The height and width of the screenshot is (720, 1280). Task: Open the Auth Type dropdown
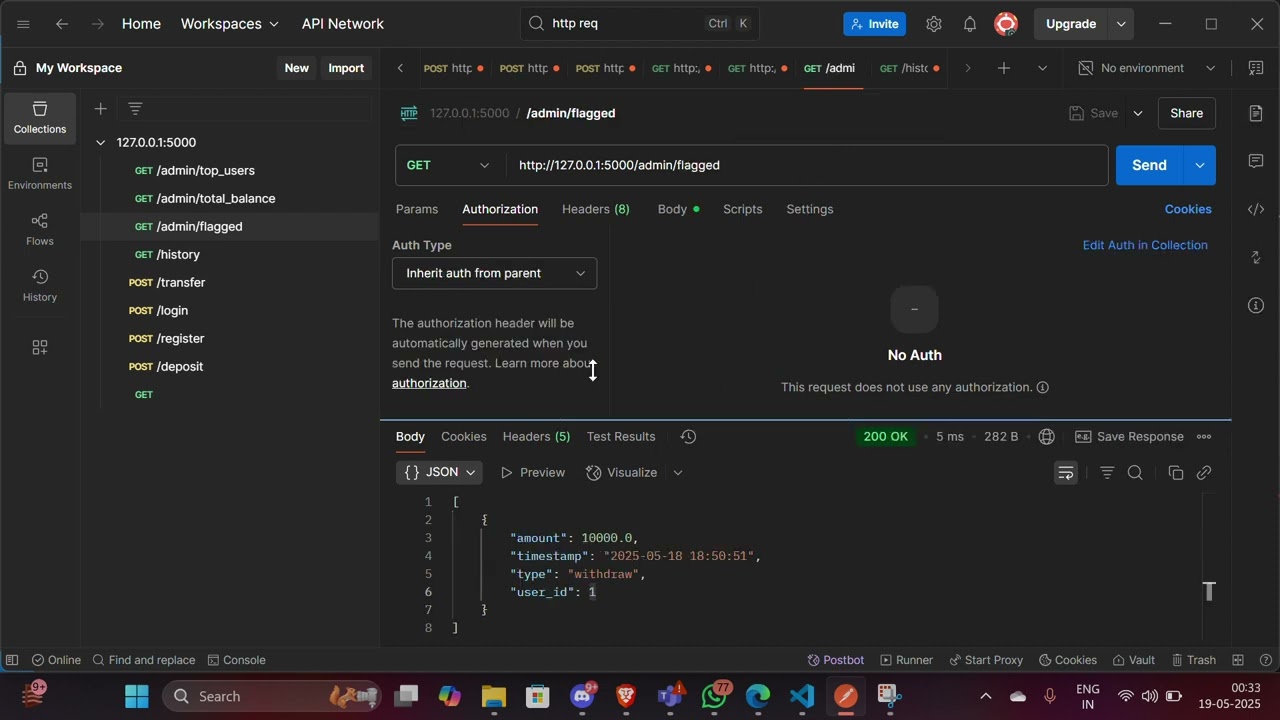[x=494, y=273]
